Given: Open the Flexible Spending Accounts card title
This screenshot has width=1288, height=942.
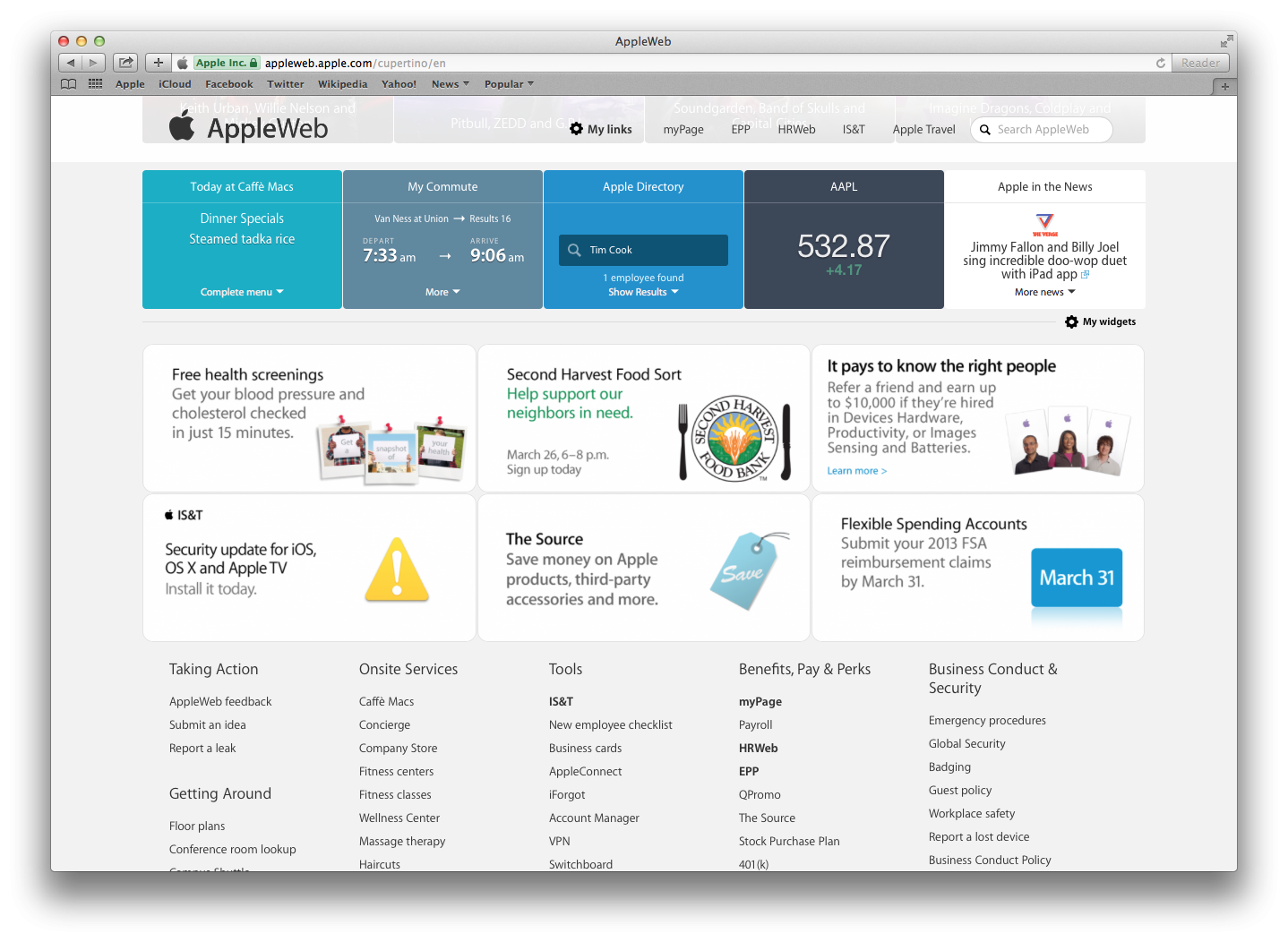Looking at the screenshot, I should 933,524.
